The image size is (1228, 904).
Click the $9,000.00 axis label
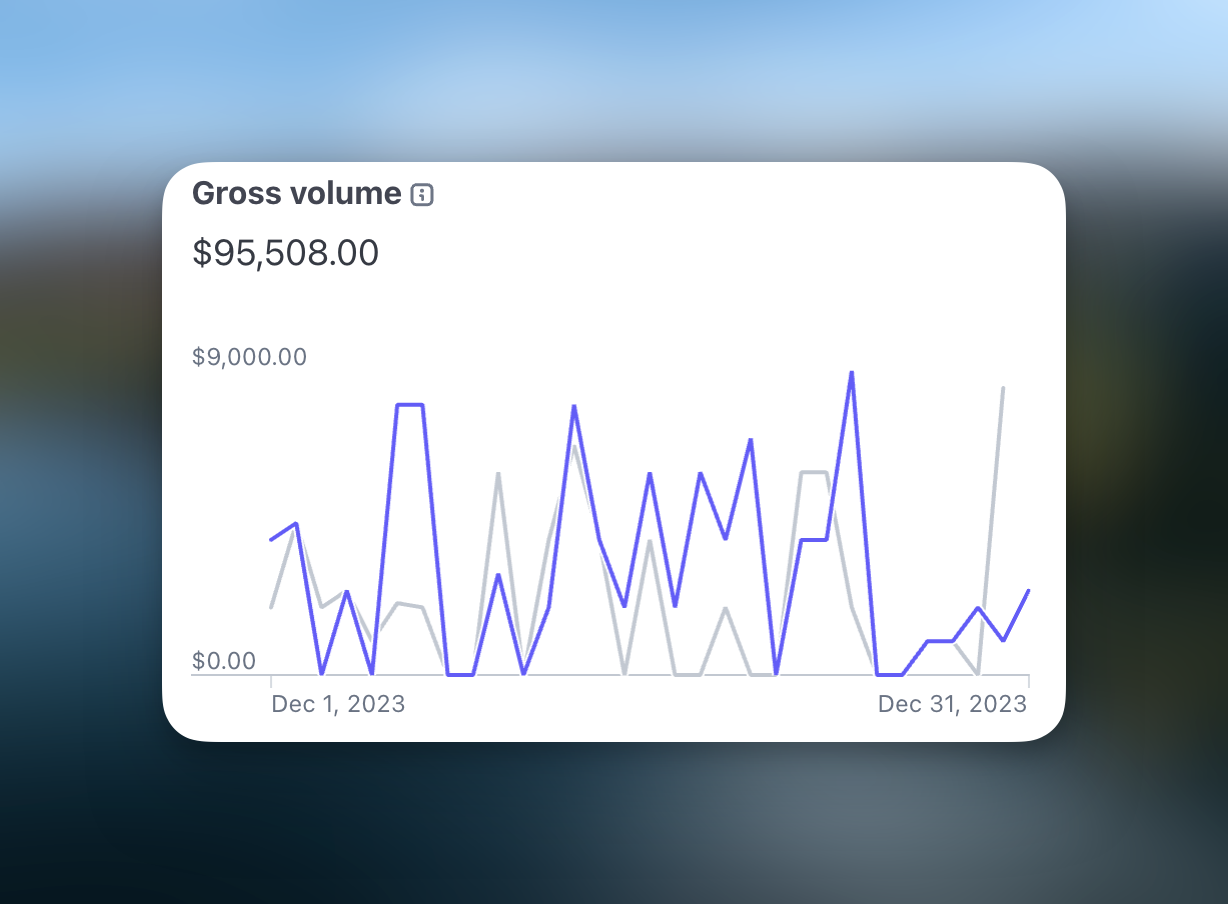click(x=249, y=357)
